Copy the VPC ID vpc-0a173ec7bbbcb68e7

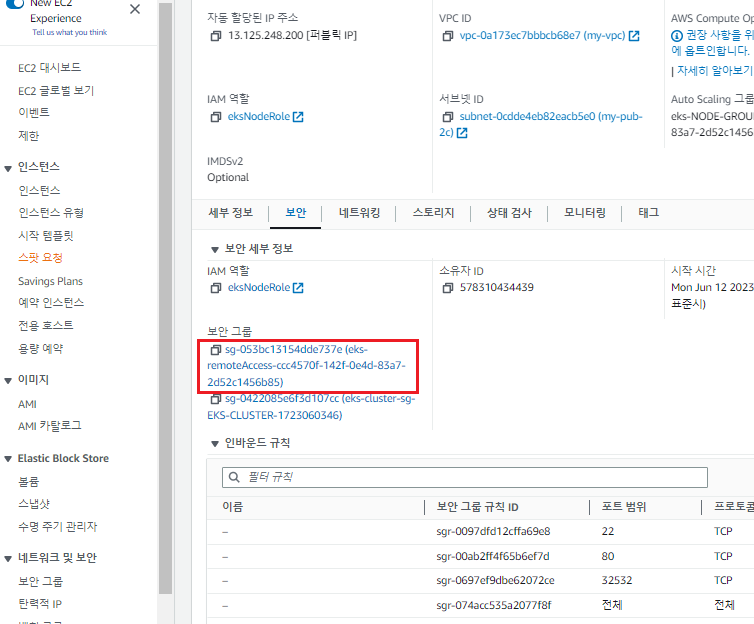(448, 36)
